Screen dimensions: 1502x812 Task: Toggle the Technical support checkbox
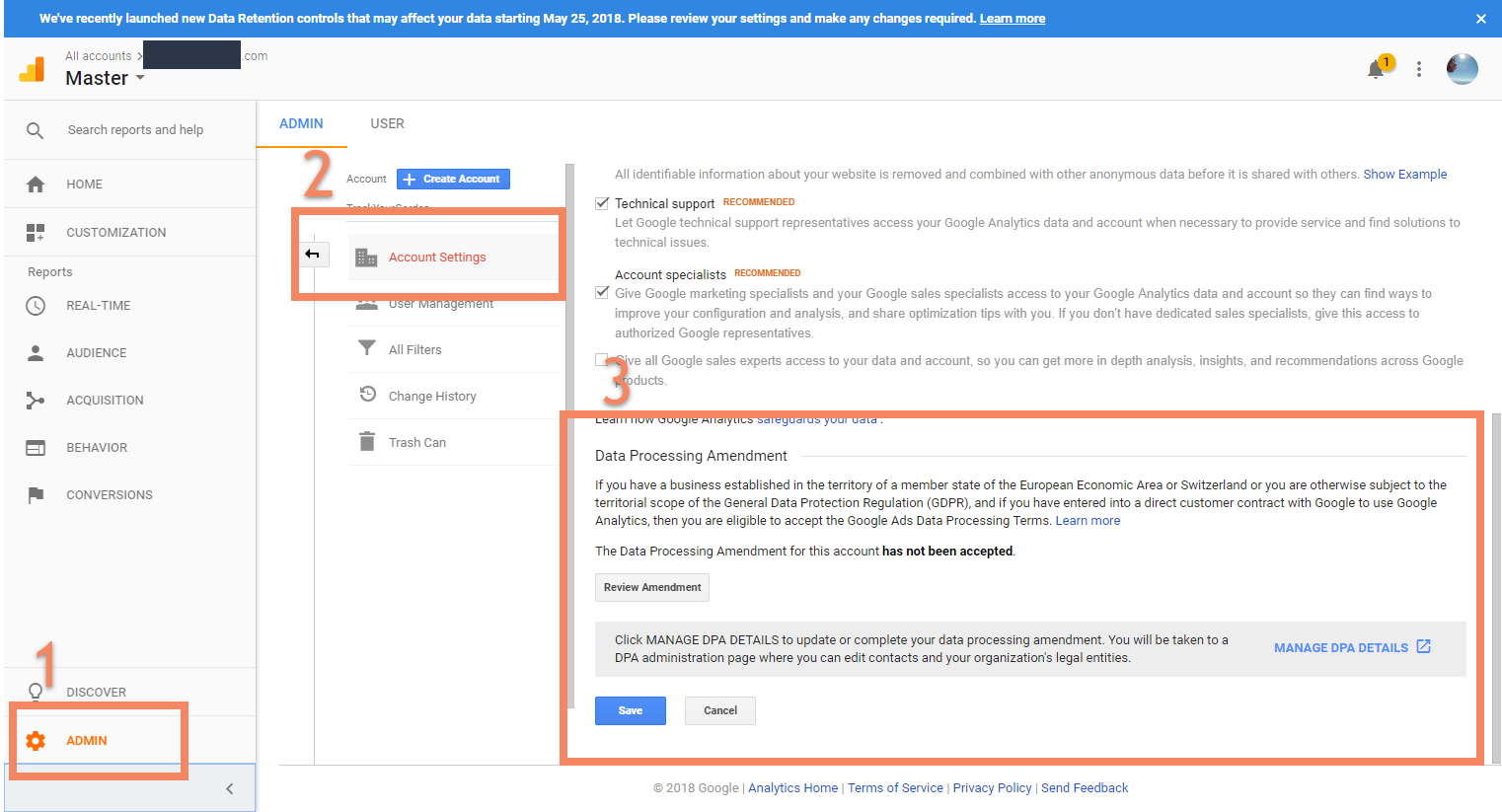602,203
